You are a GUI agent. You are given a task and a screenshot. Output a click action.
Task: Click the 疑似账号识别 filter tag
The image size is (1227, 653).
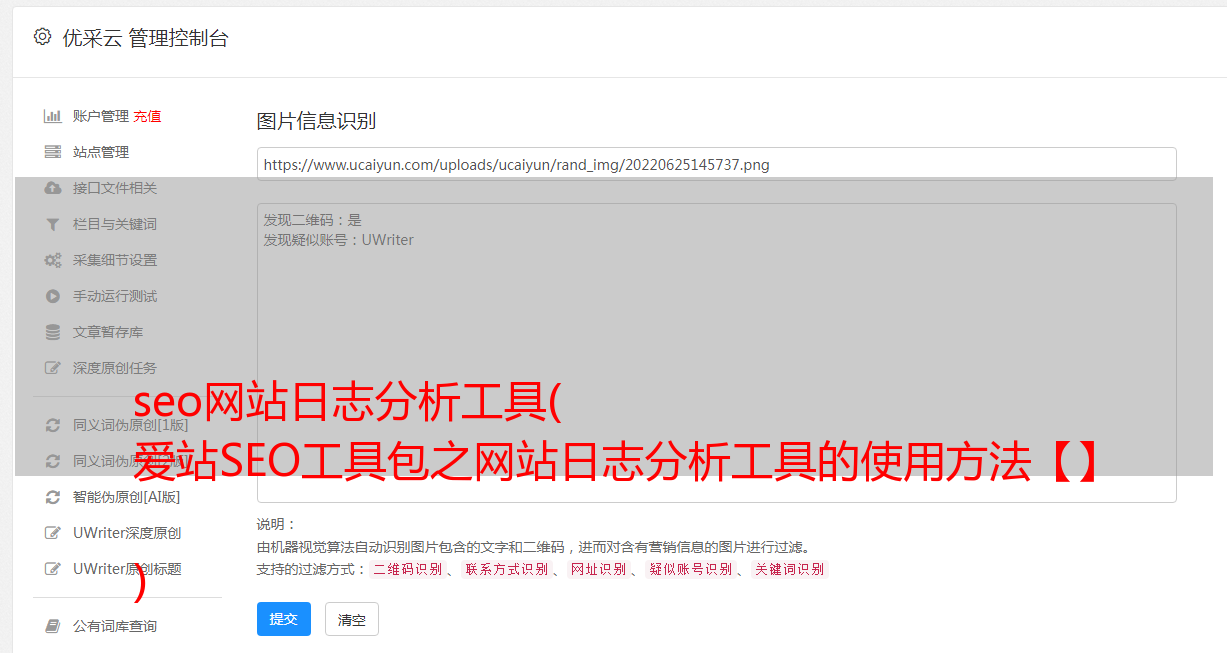click(x=691, y=569)
